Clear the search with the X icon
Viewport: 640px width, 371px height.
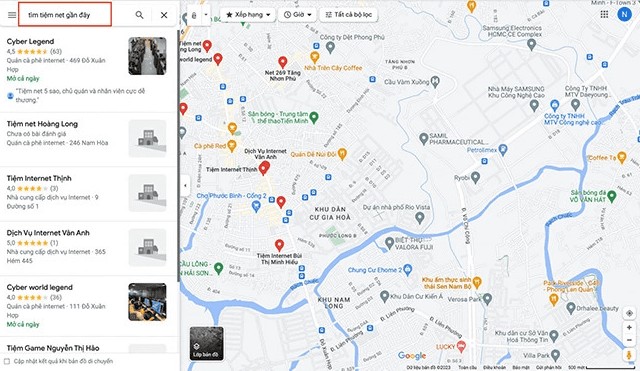[x=164, y=15]
